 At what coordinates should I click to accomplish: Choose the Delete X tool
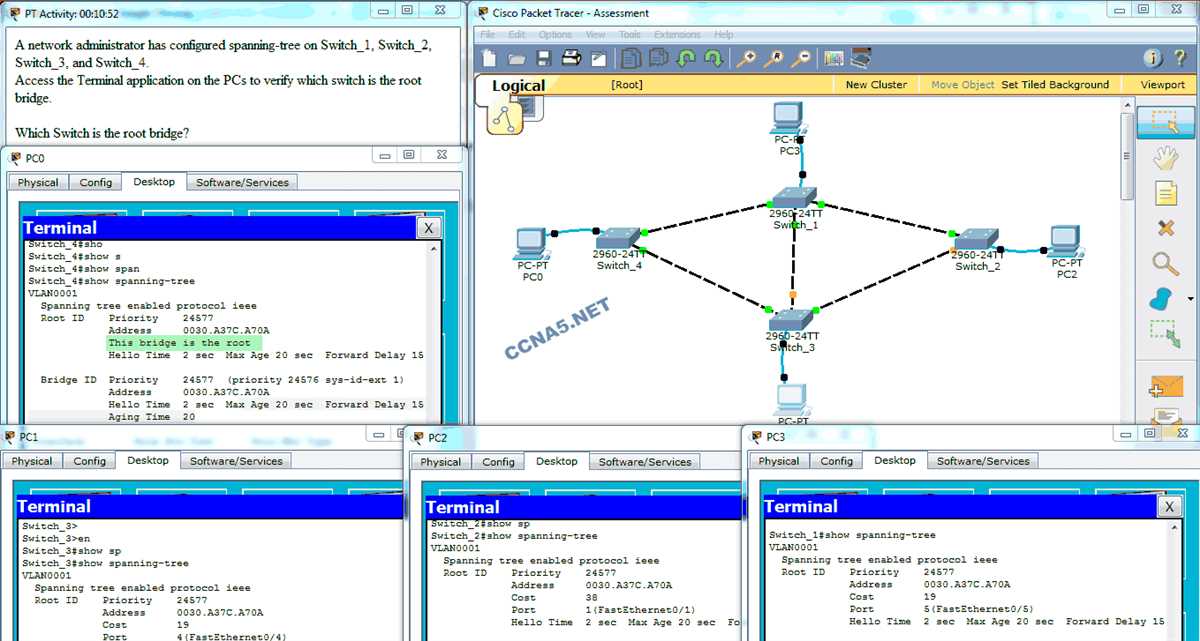pos(1165,228)
